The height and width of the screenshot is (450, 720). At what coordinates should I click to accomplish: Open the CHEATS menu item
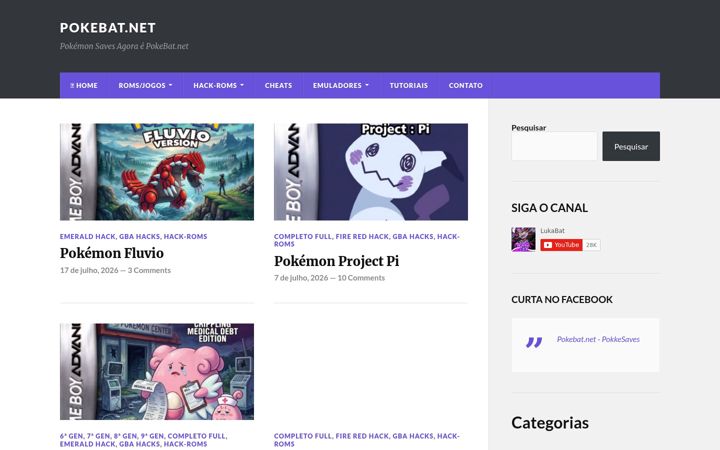(x=278, y=85)
